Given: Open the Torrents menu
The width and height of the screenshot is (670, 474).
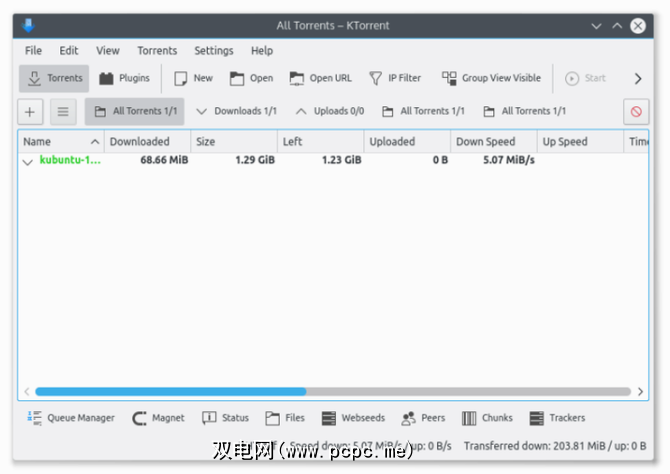Looking at the screenshot, I should pyautogui.click(x=157, y=51).
